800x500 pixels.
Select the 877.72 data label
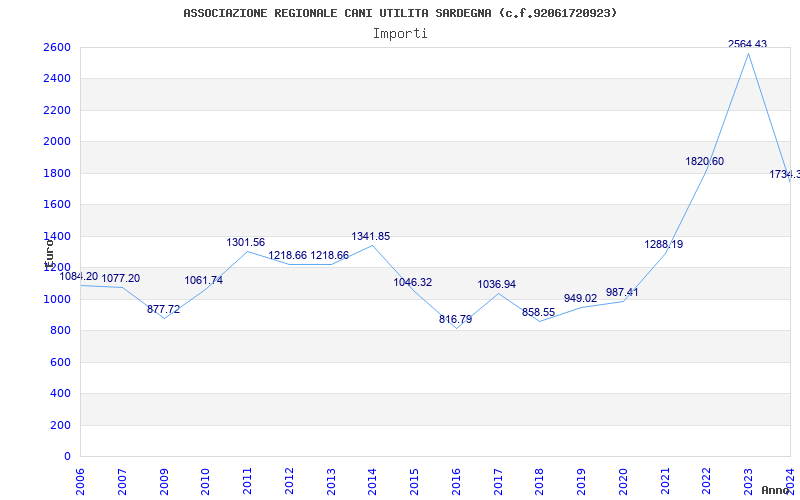click(163, 310)
